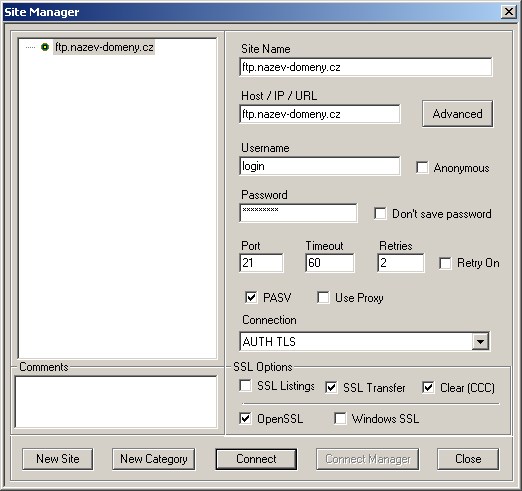Open the Advanced settings button
Image resolution: width=522 pixels, height=491 pixels.
[x=457, y=114]
